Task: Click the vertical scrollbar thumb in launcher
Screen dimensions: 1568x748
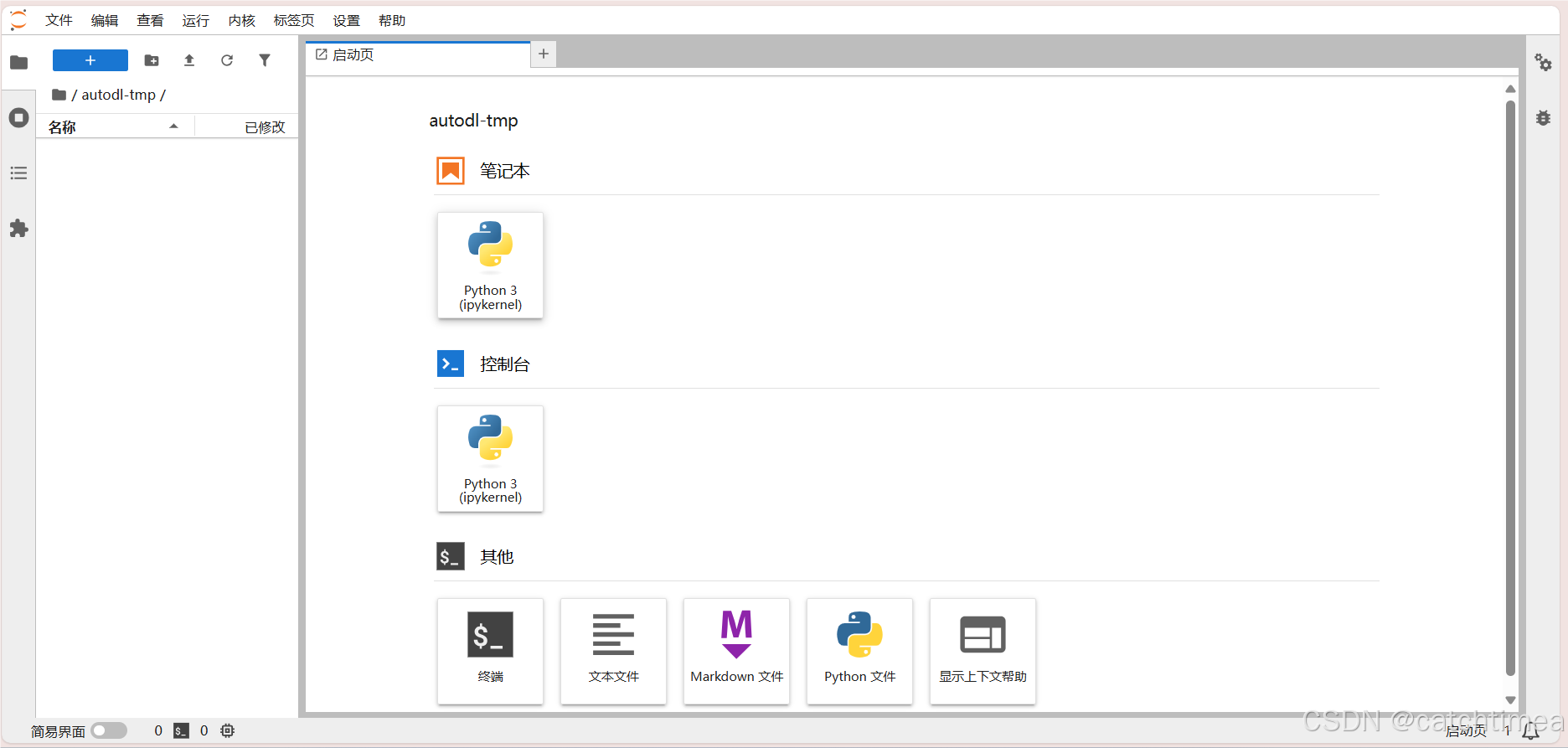Action: tap(1510, 388)
